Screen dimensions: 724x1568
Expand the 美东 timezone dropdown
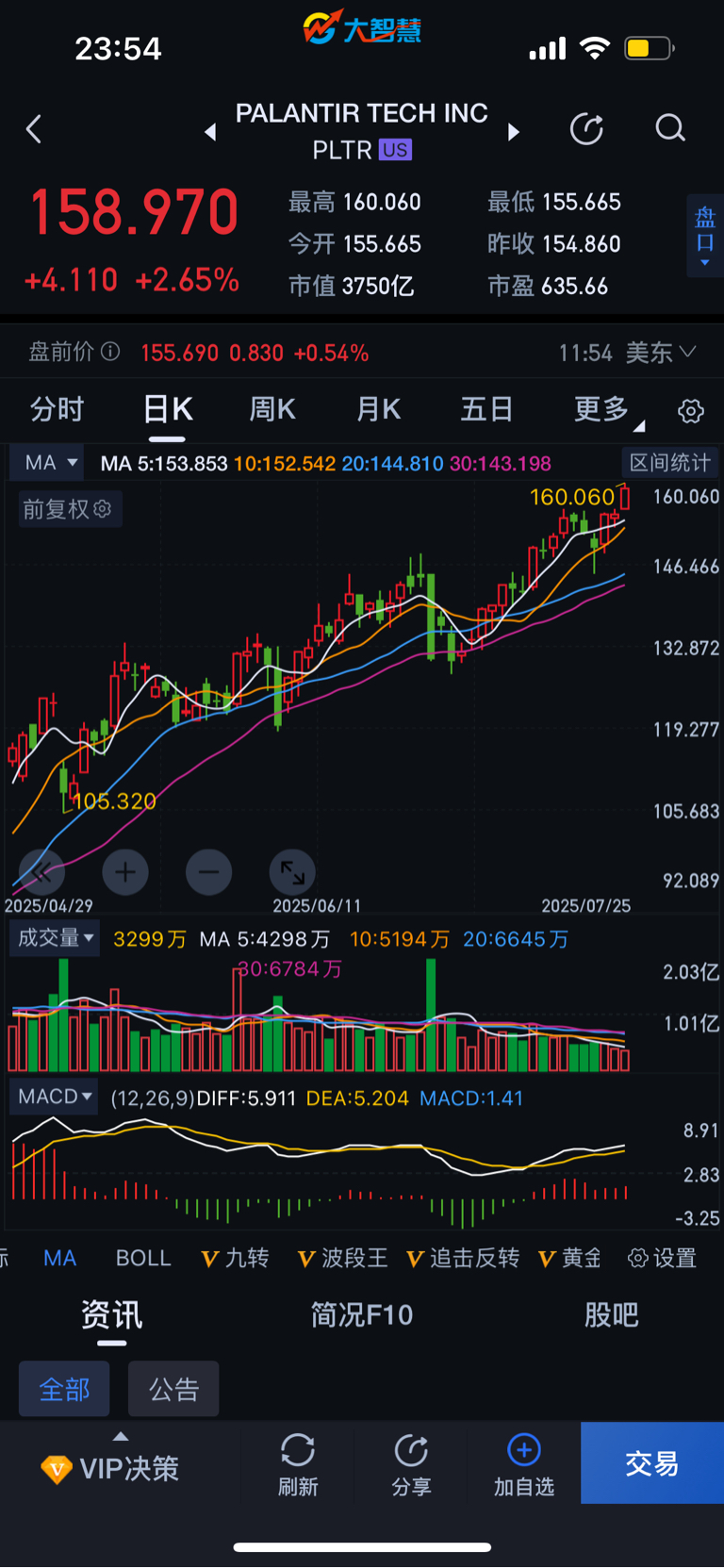tap(661, 353)
